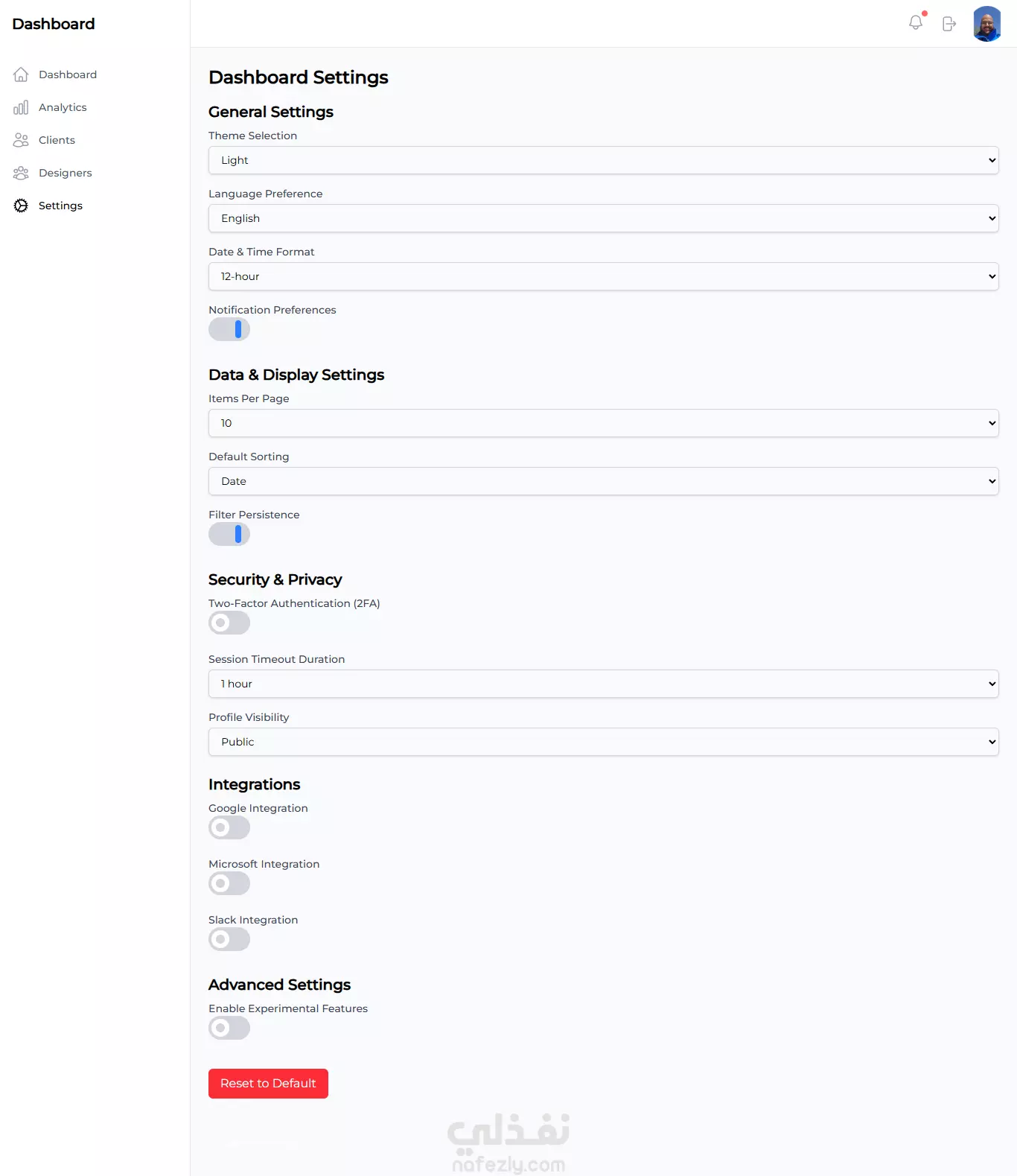This screenshot has width=1017, height=1176.
Task: Click the Clients people icon
Action: pos(21,140)
